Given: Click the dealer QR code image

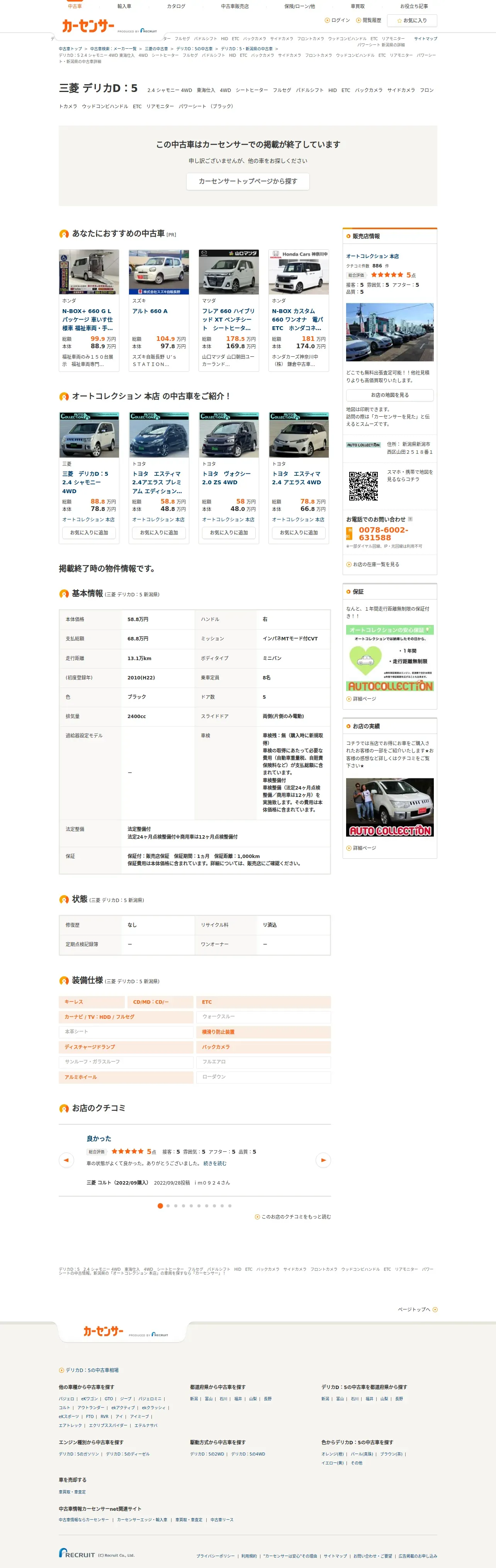Looking at the screenshot, I should (364, 486).
